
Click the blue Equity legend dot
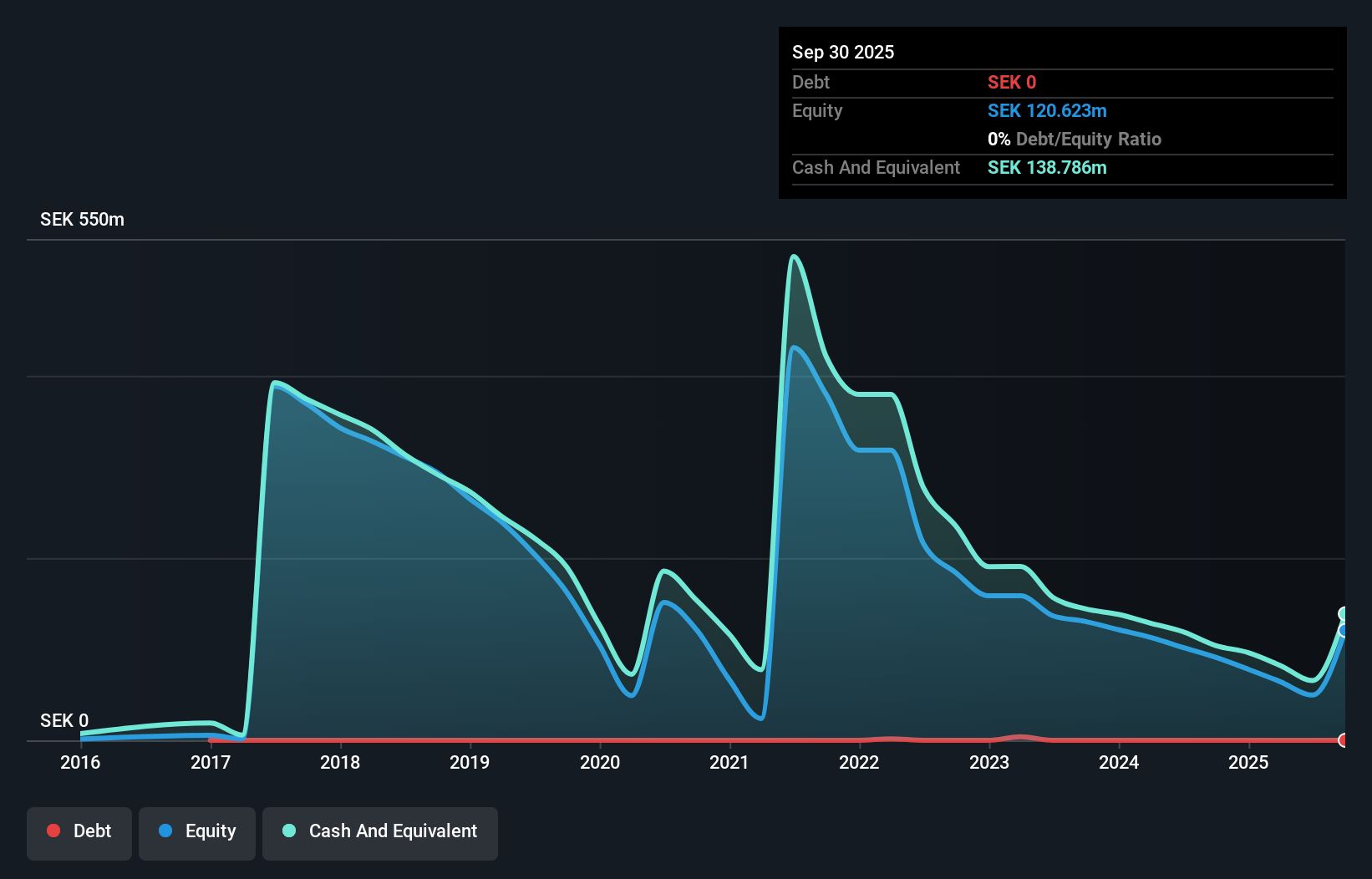[x=165, y=831]
